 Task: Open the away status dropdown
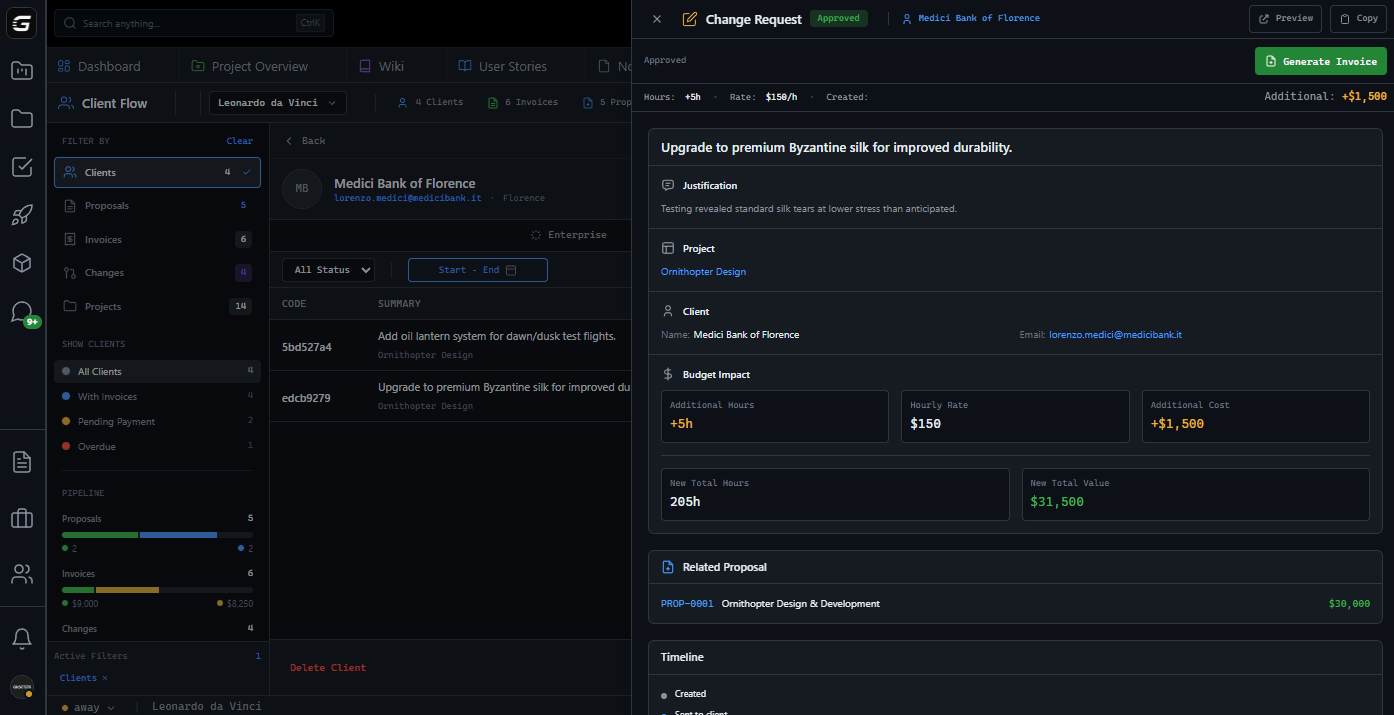pos(88,707)
